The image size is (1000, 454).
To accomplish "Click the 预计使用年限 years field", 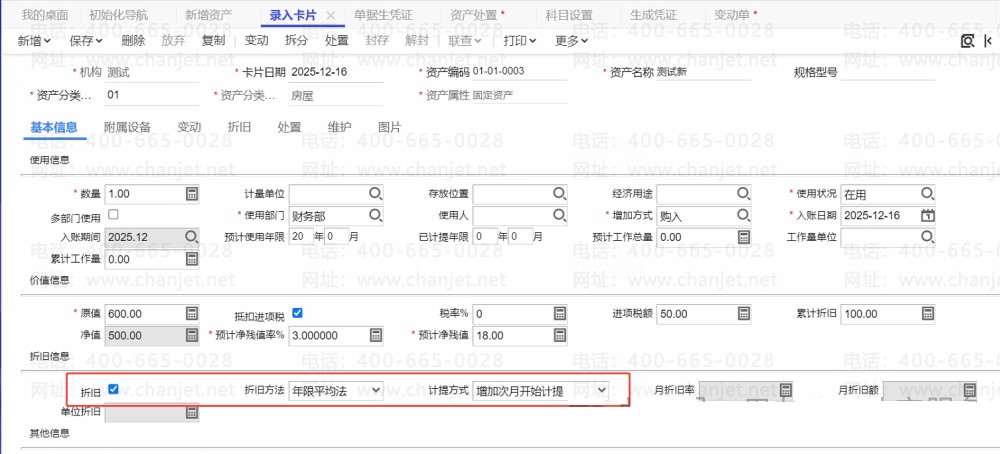I will (300, 237).
